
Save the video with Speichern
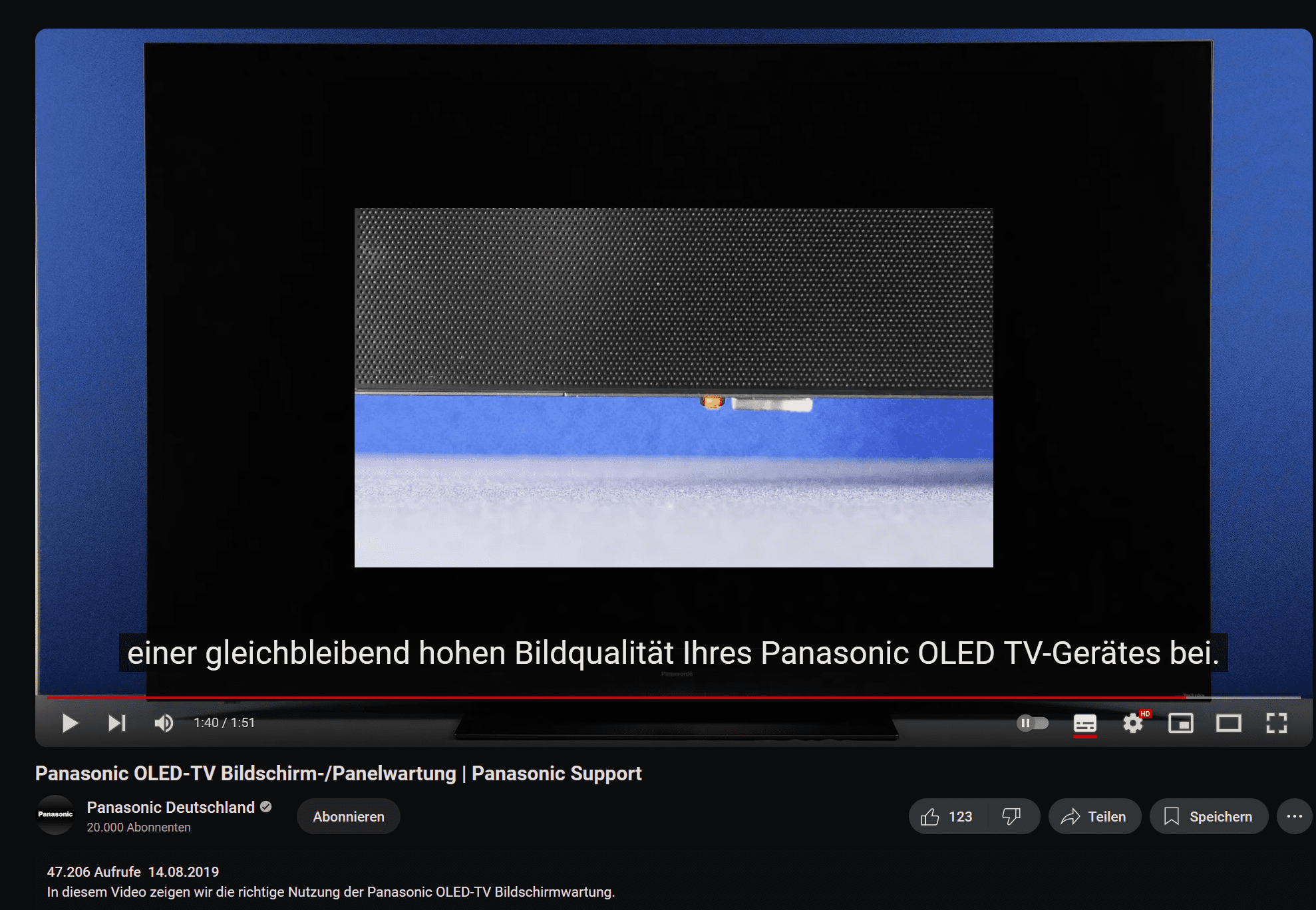click(x=1209, y=816)
